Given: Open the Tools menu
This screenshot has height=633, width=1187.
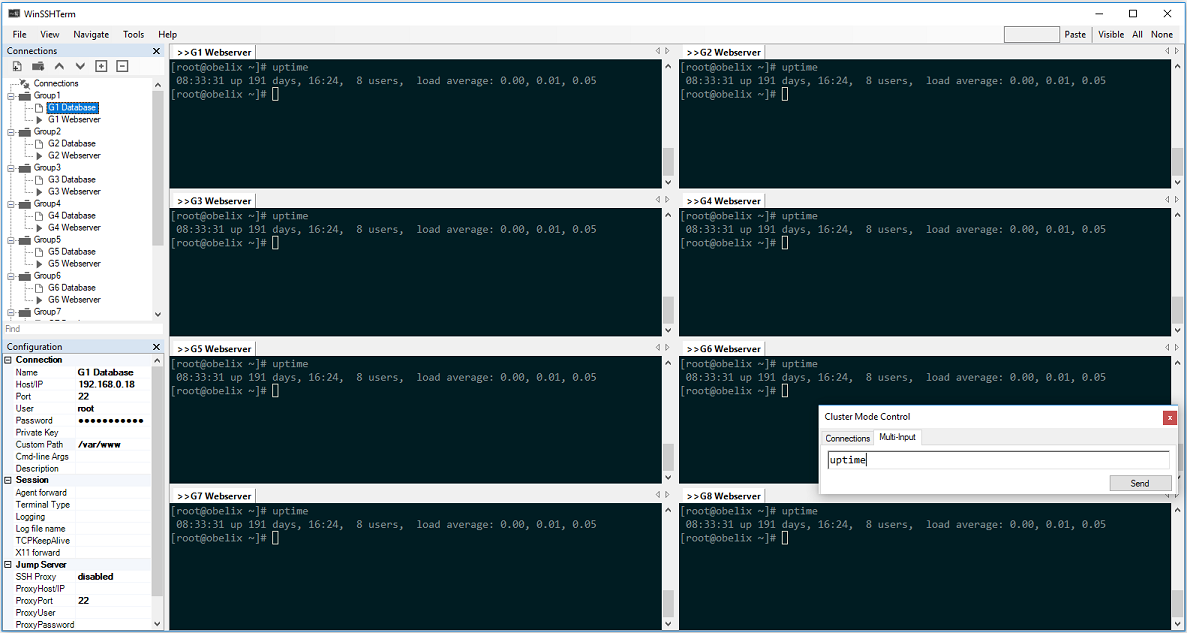Looking at the screenshot, I should coord(133,34).
